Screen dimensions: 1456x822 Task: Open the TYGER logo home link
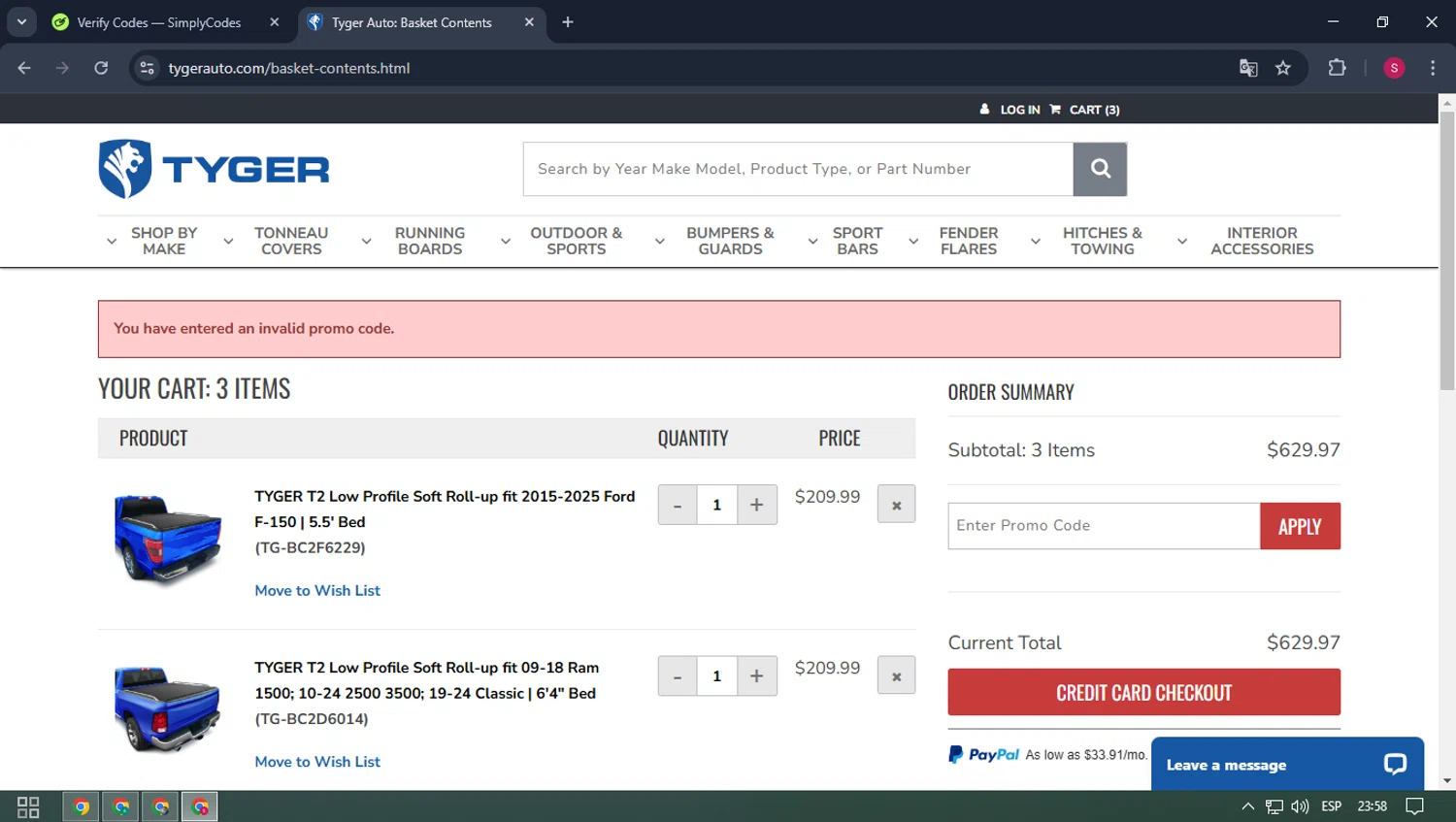point(214,169)
